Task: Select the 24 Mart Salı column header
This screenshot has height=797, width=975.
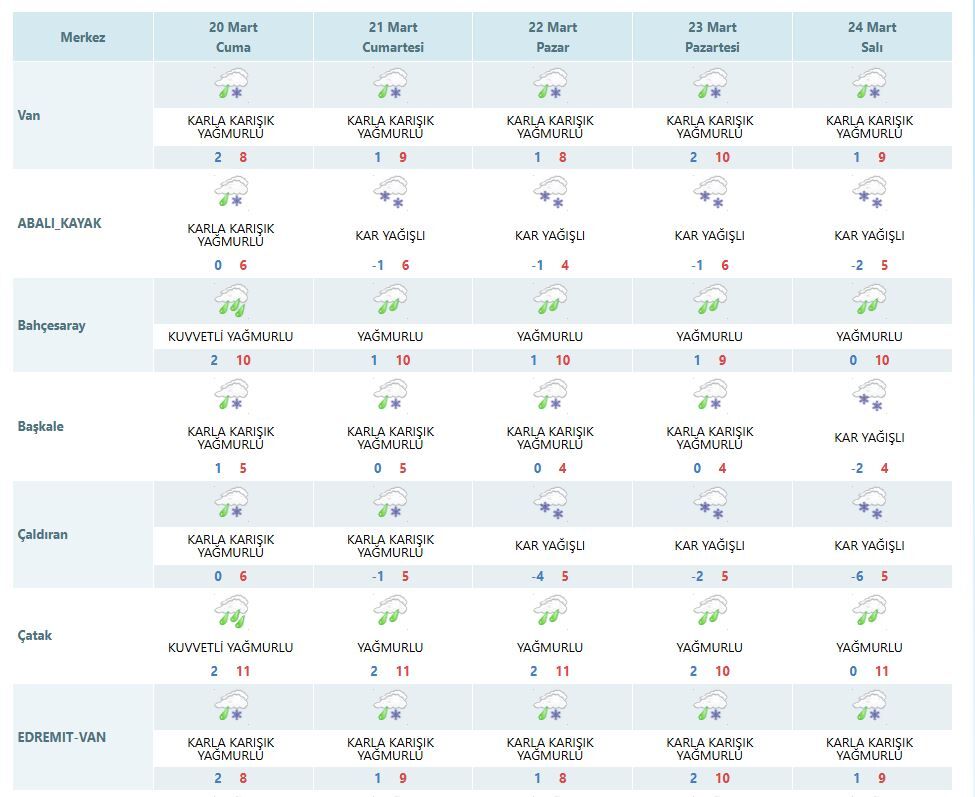Action: (872, 38)
